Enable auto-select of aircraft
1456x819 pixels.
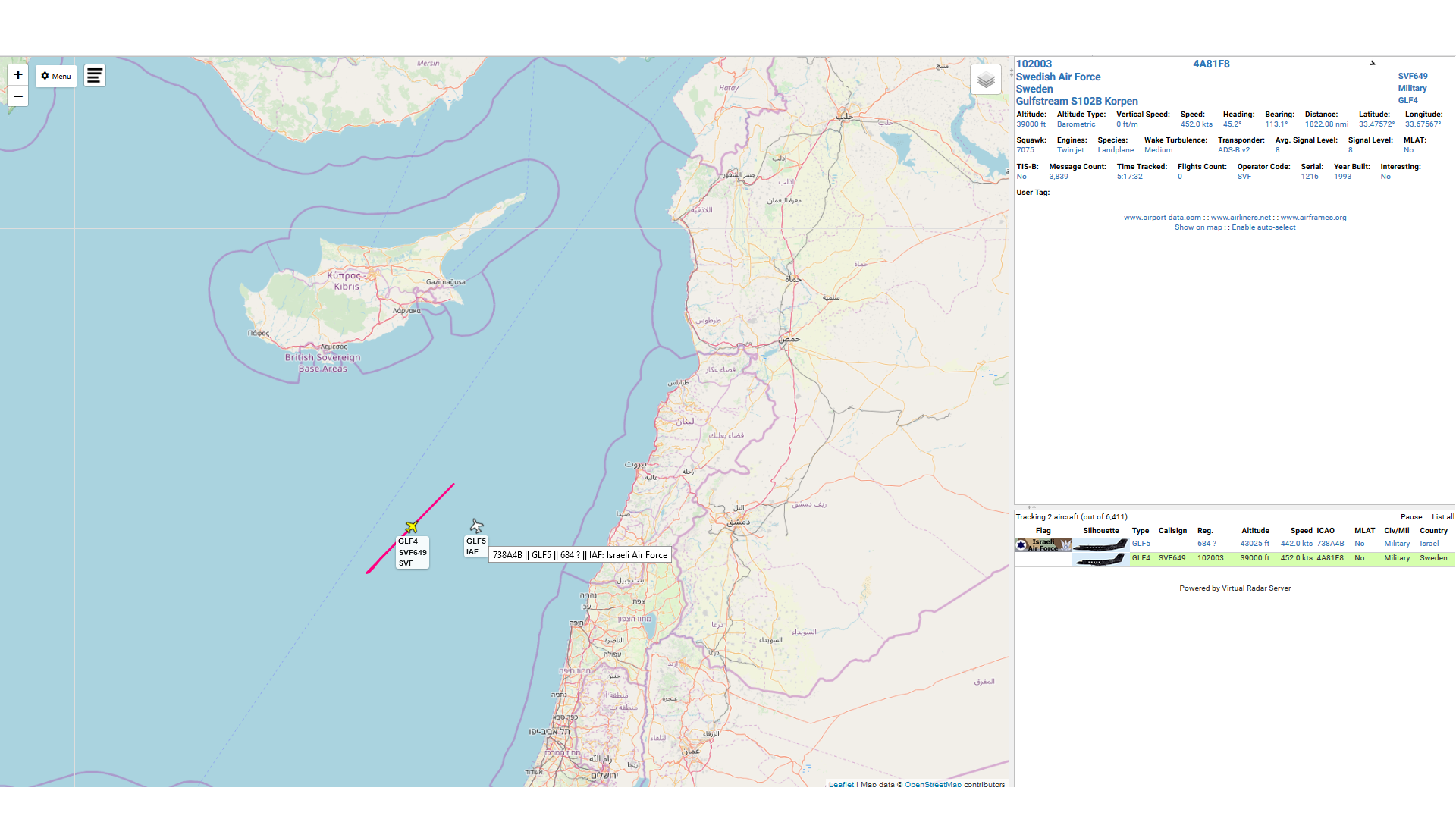coord(1263,227)
